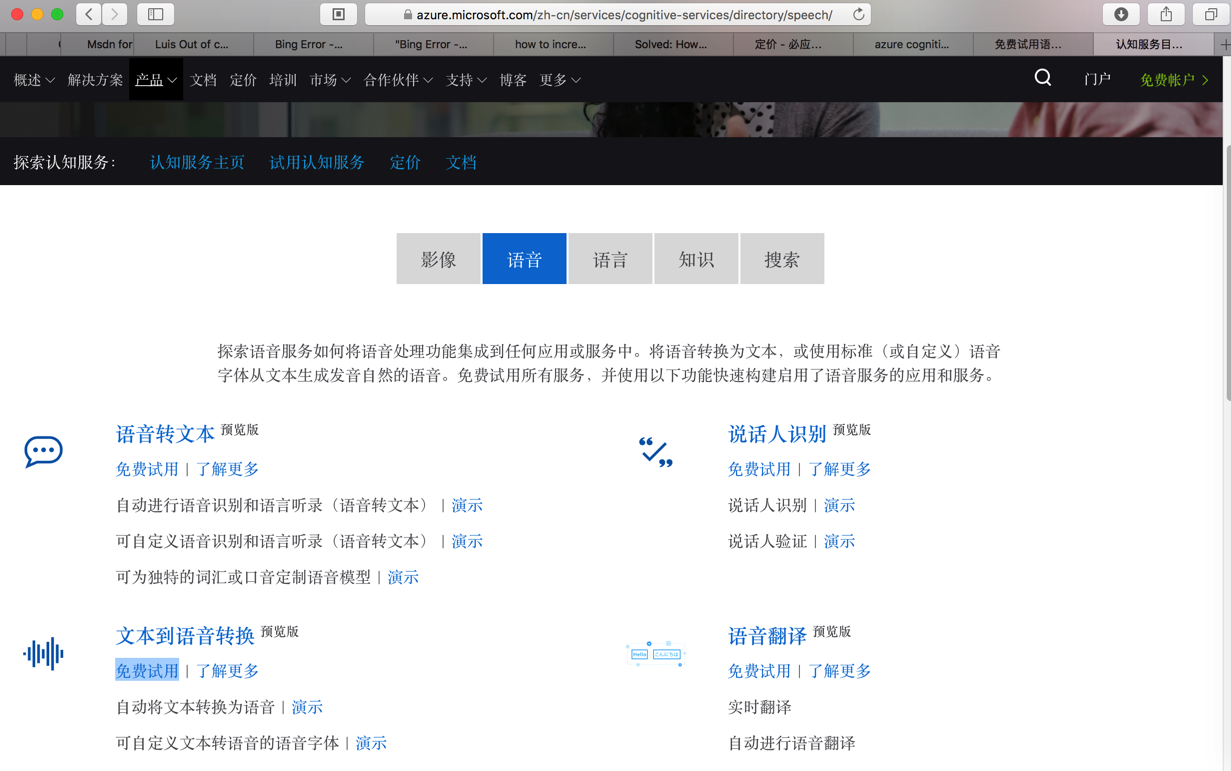The width and height of the screenshot is (1231, 771).
Task: Open the 说话人识别 heading link
Action: pos(777,434)
